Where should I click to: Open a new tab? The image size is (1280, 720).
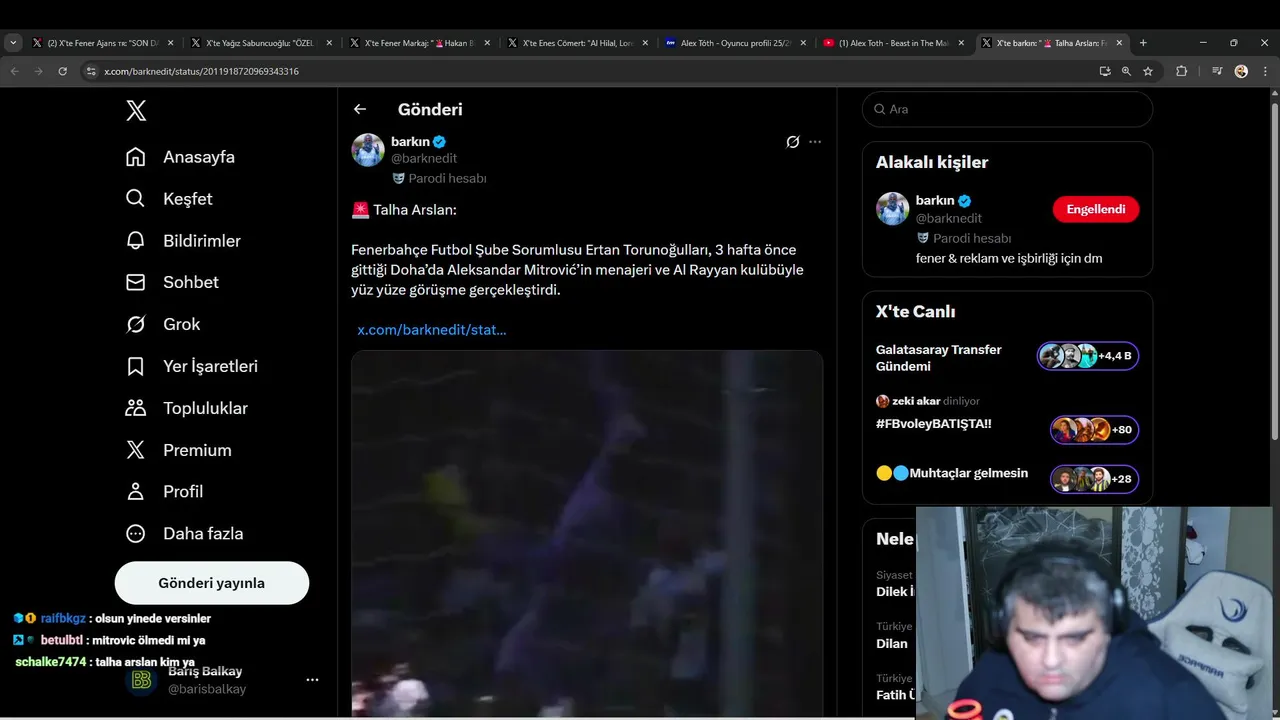[x=1143, y=43]
